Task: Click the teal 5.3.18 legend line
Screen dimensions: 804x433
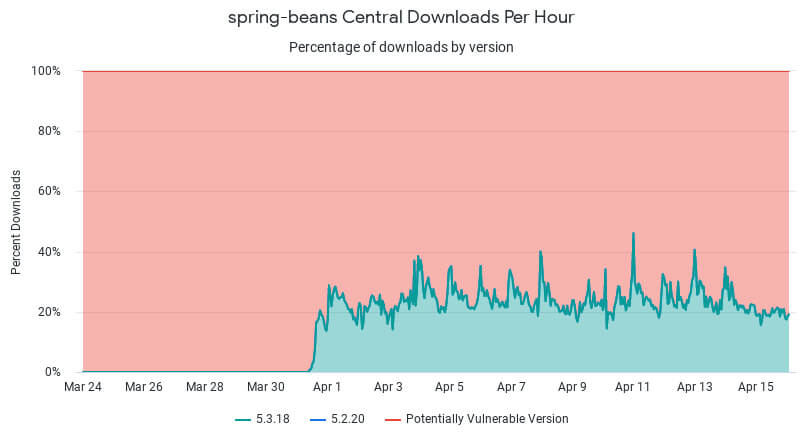Action: pos(243,420)
